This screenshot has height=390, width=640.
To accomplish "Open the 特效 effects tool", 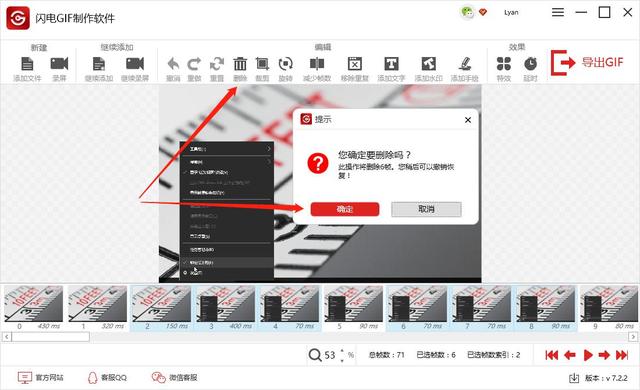I will click(504, 64).
